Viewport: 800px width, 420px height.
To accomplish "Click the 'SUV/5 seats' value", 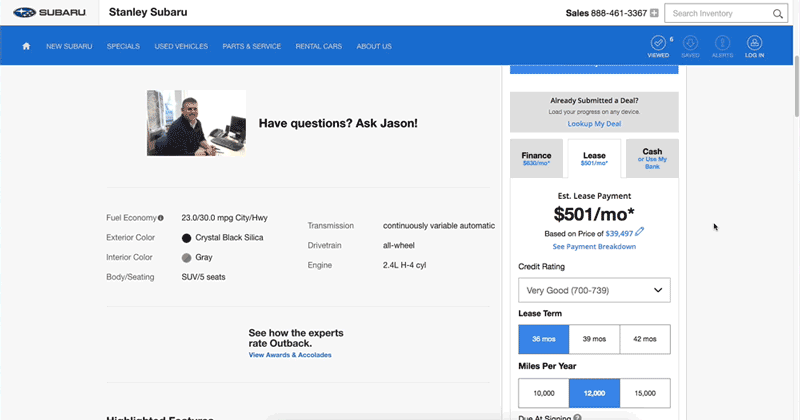I will pos(203,277).
